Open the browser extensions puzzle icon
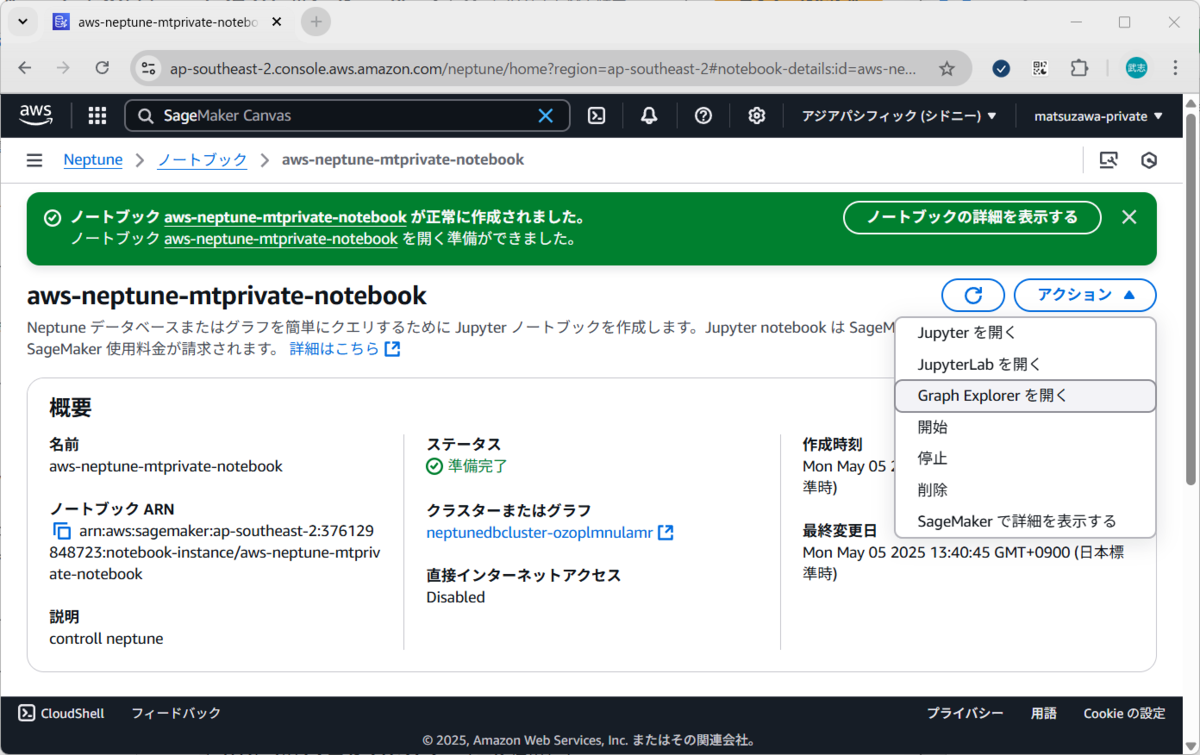Viewport: 1200px width, 755px height. pyautogui.click(x=1079, y=68)
